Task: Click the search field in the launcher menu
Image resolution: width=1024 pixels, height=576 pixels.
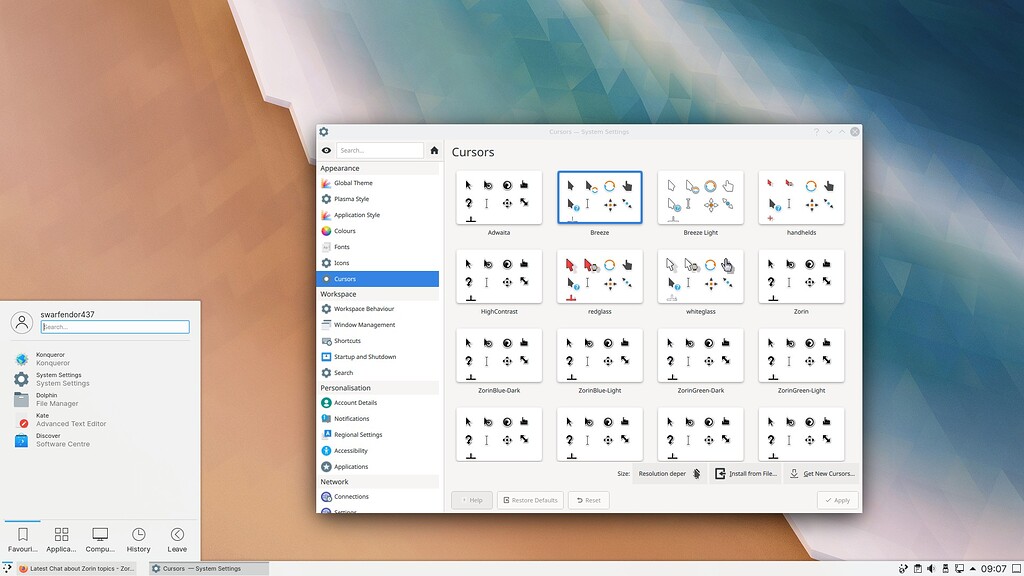Action: click(x=115, y=326)
